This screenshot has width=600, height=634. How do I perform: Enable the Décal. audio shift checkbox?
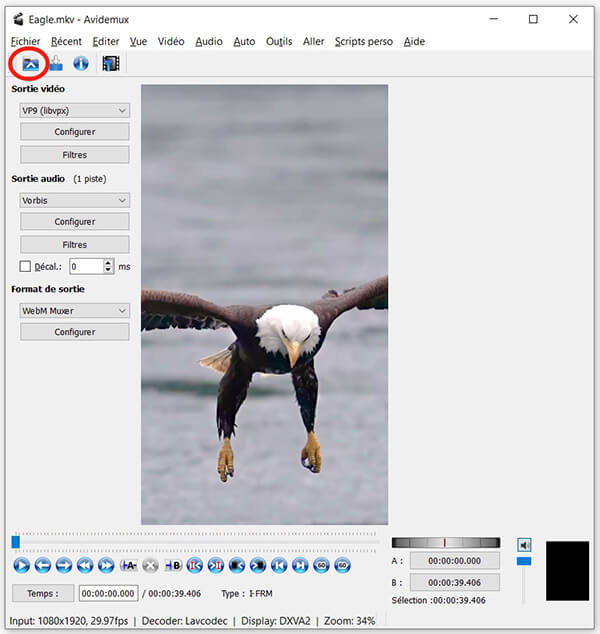[26, 267]
